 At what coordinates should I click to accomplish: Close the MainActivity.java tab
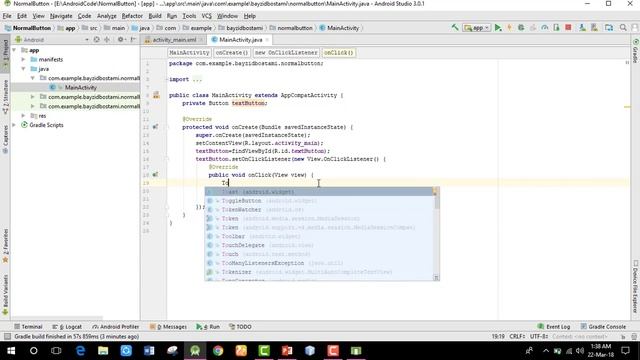(x=267, y=40)
